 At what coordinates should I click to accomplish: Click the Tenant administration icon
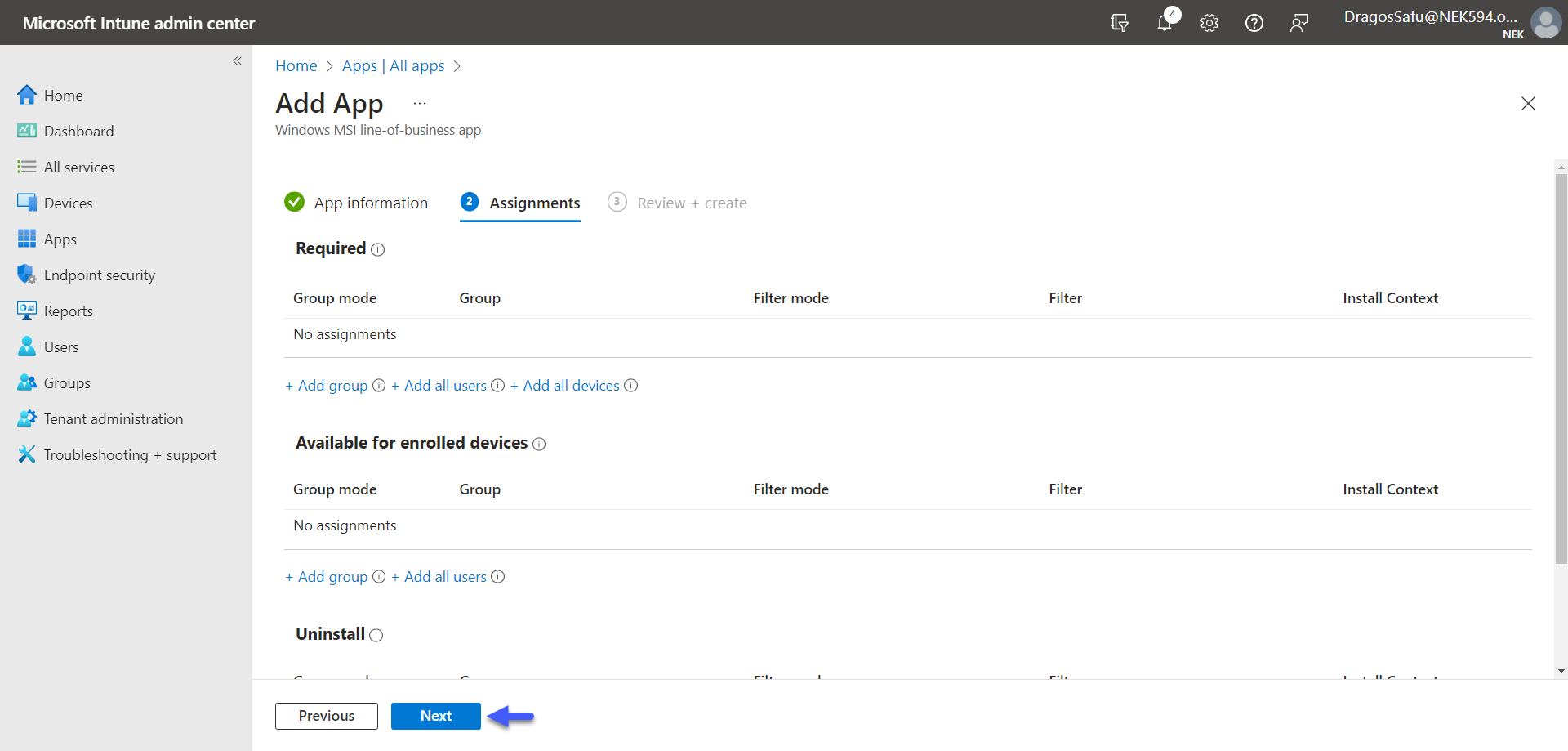coord(27,418)
